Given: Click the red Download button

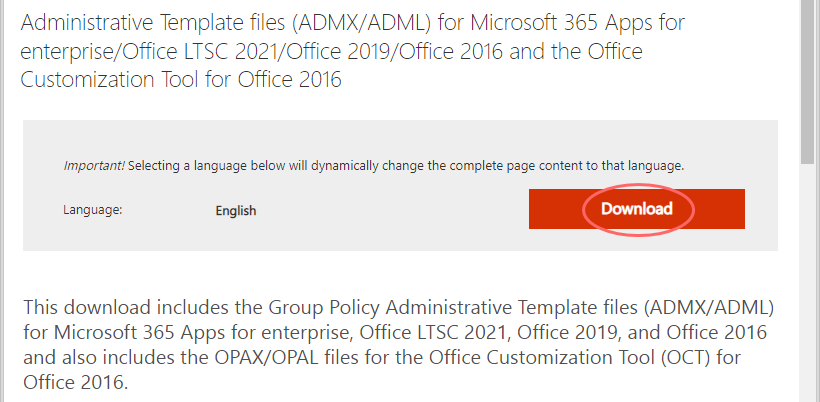Looking at the screenshot, I should (636, 209).
